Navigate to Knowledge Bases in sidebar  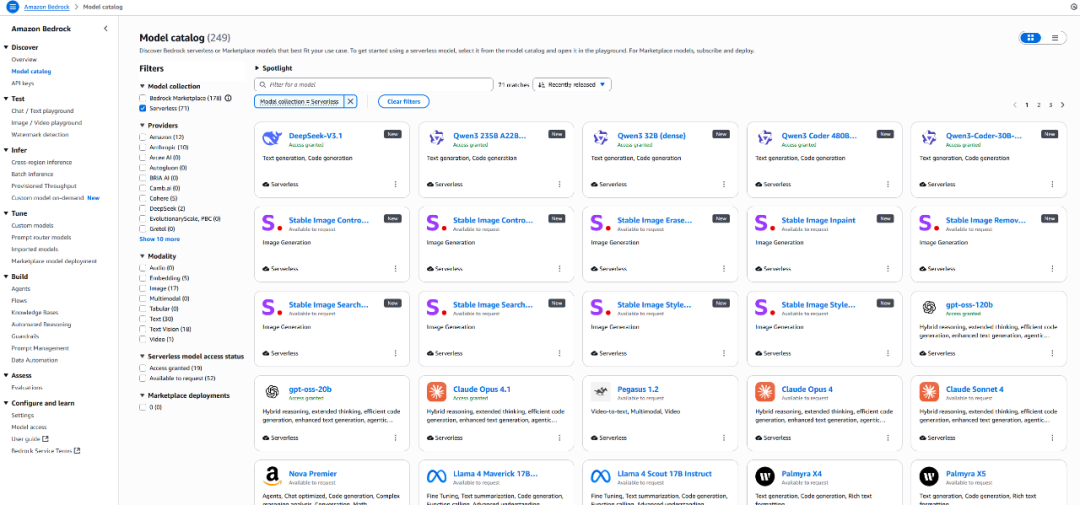coord(34,312)
